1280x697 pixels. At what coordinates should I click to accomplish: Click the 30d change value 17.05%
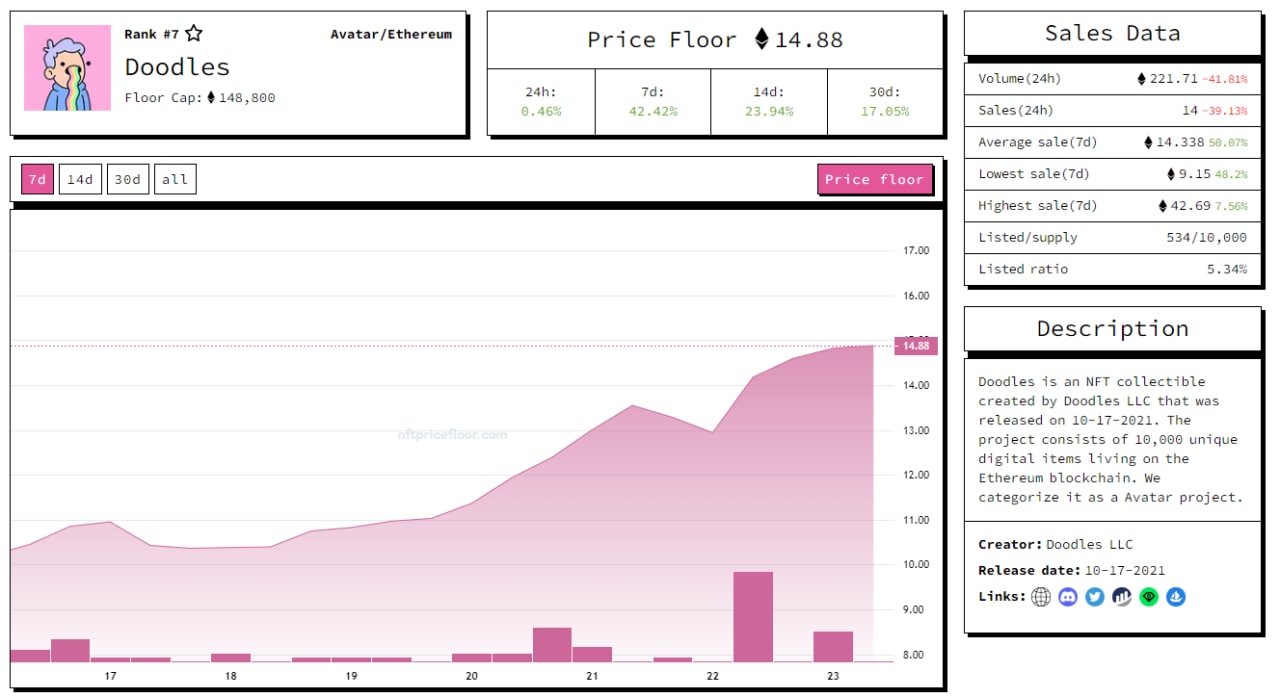[x=885, y=112]
